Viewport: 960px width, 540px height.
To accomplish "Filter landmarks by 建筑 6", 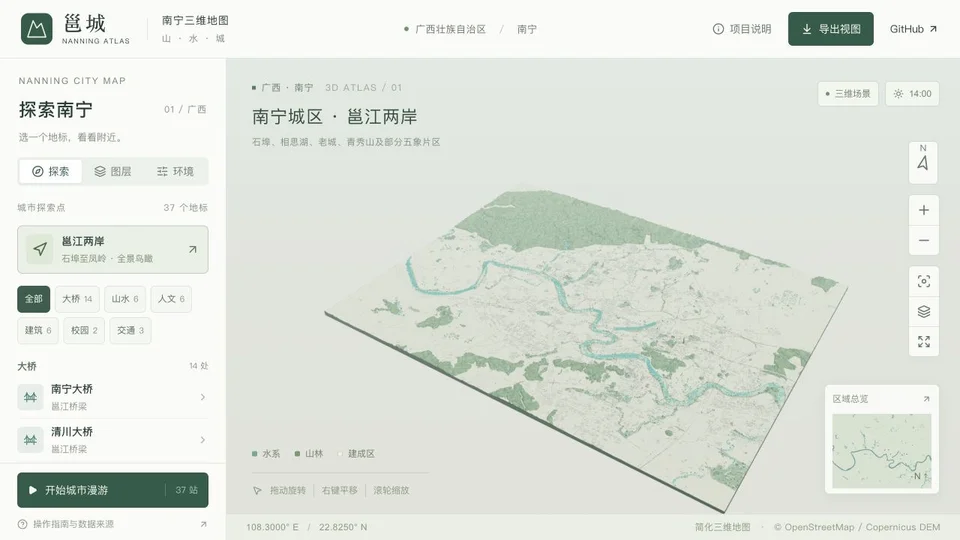I will (38, 331).
